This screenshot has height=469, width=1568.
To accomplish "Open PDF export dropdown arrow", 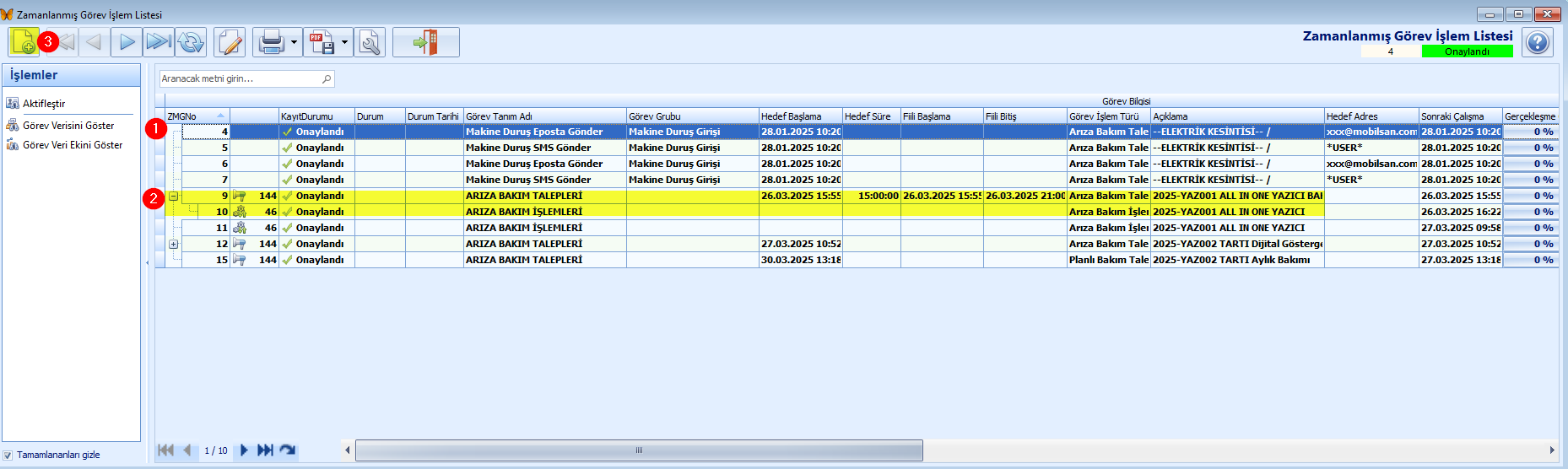I will click(344, 42).
